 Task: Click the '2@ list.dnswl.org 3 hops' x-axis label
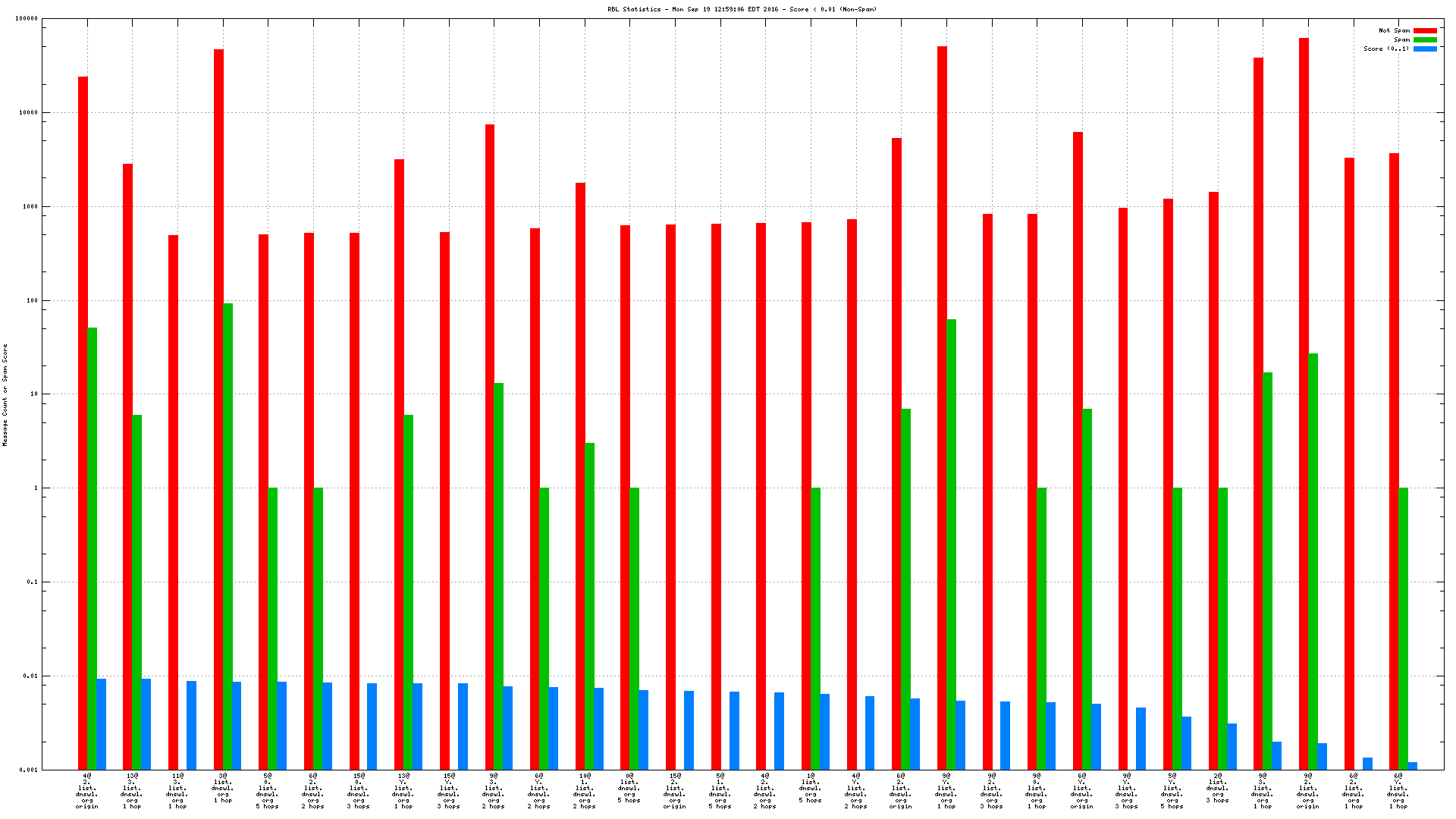click(1217, 788)
